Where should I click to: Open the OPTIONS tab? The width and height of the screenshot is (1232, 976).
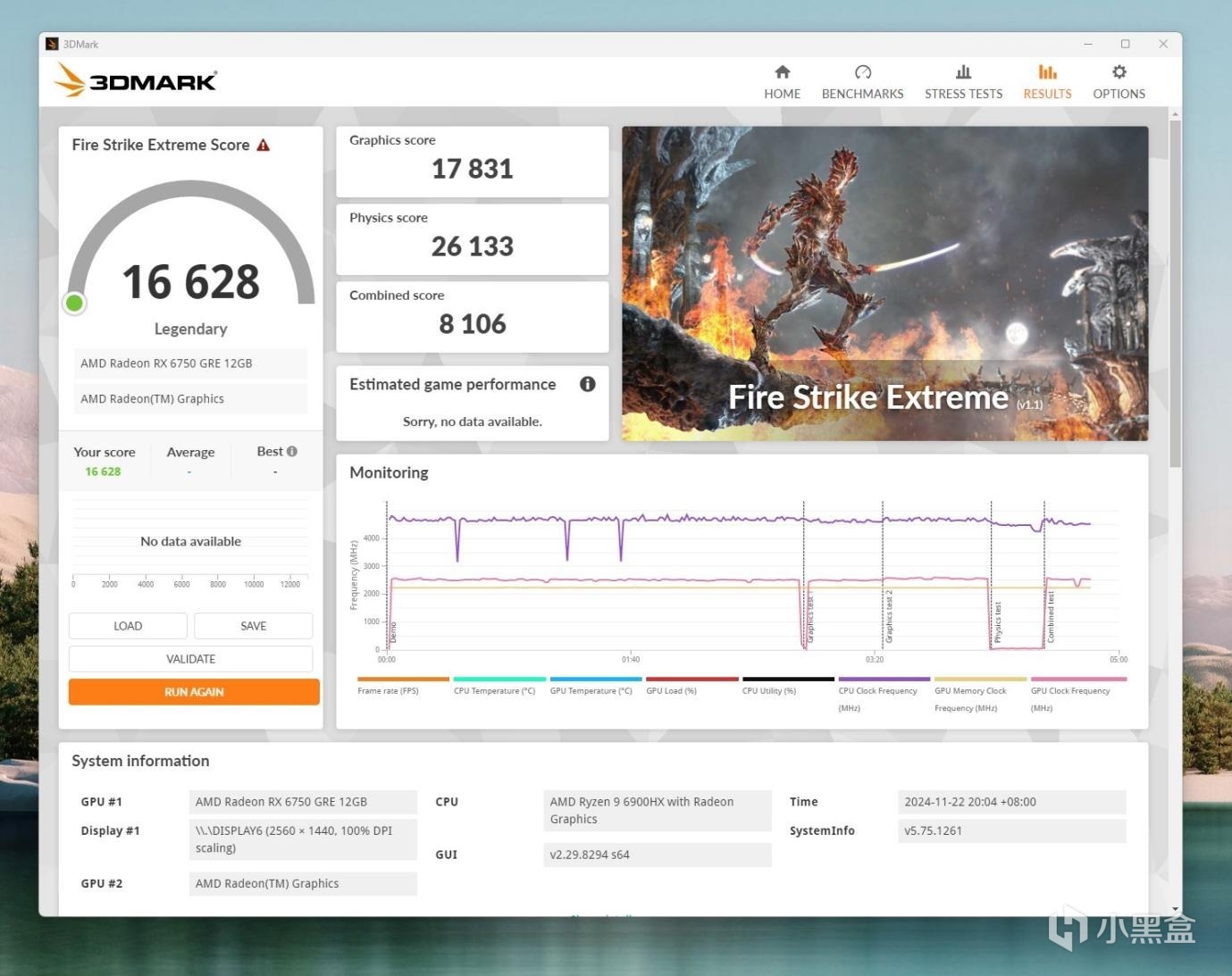(1119, 82)
